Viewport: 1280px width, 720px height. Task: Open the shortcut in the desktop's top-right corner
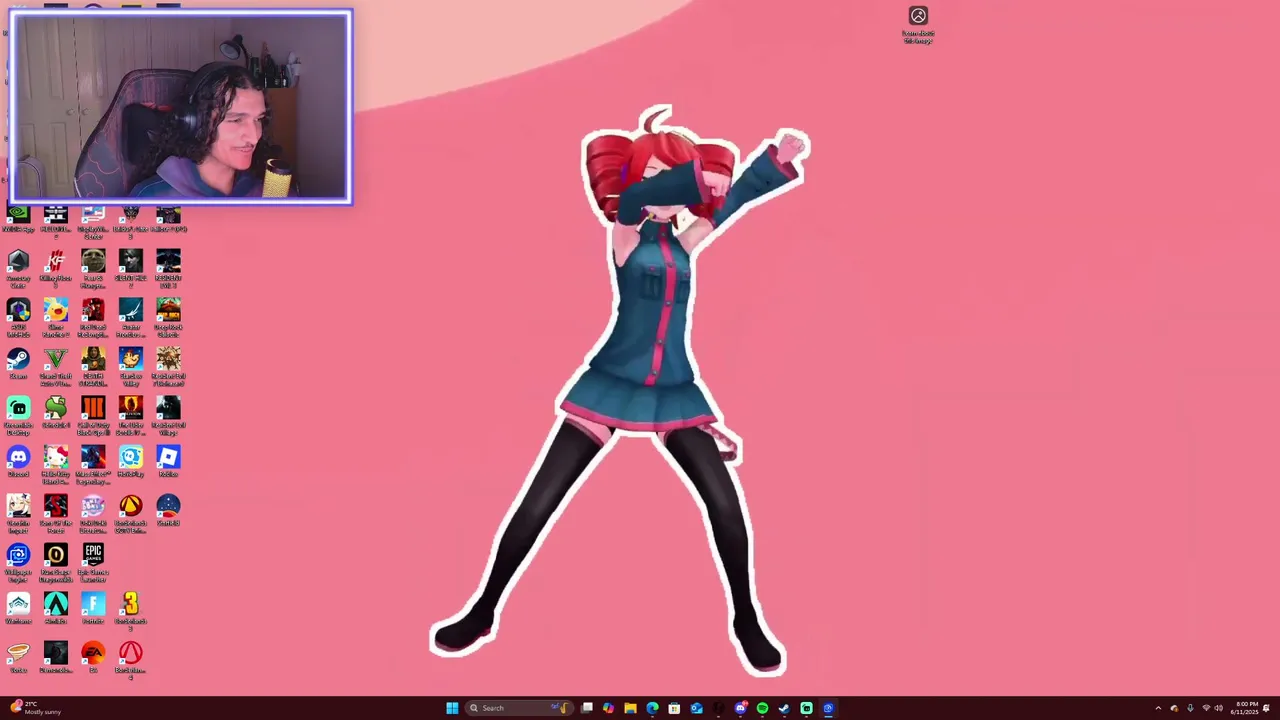pos(918,25)
